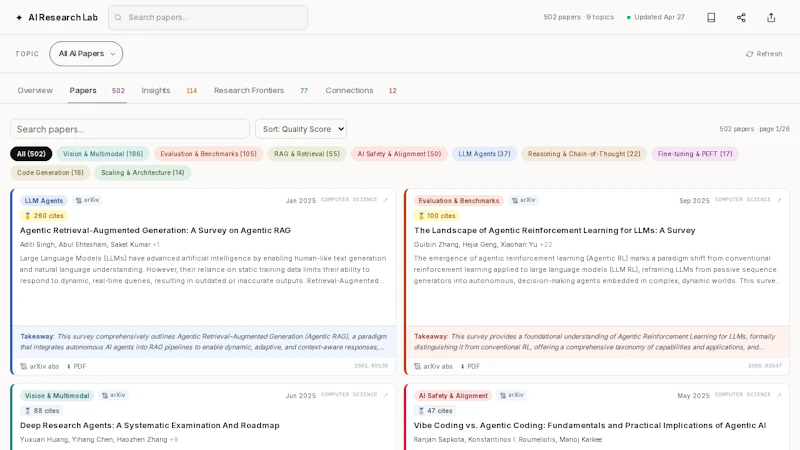Click the 2501.09136 arXiv identifier
The width and height of the screenshot is (800, 450).
371,366
